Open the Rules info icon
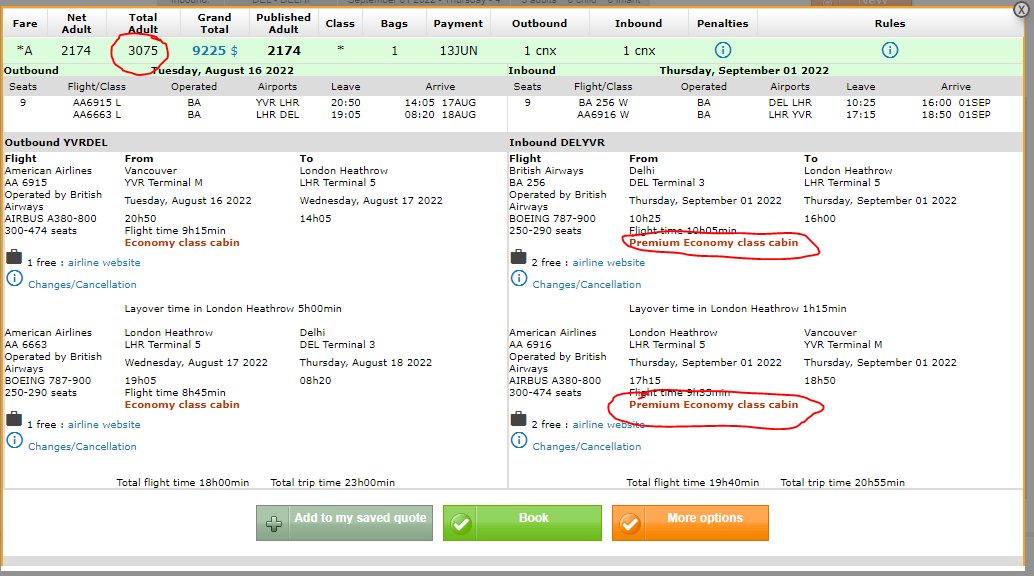The width and height of the screenshot is (1034, 576). click(x=889, y=50)
